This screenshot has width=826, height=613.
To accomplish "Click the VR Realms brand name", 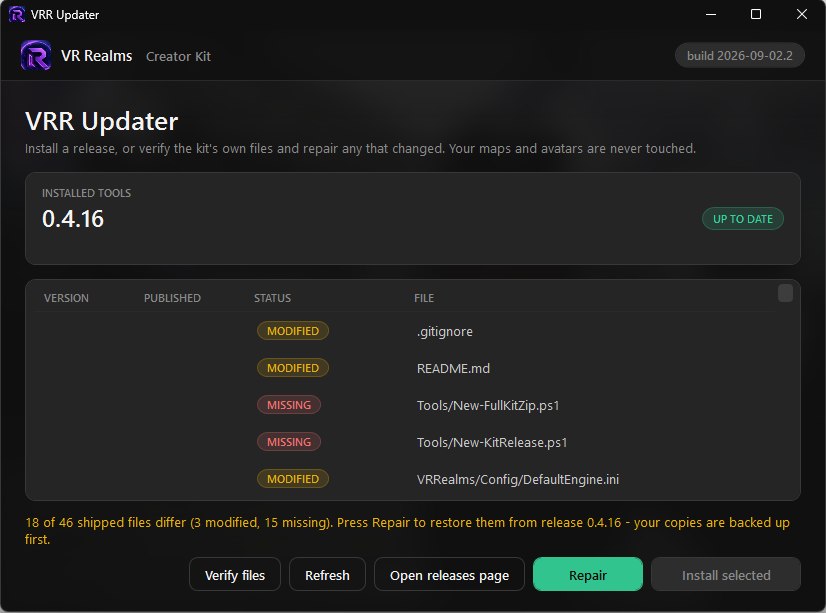I will coord(96,56).
